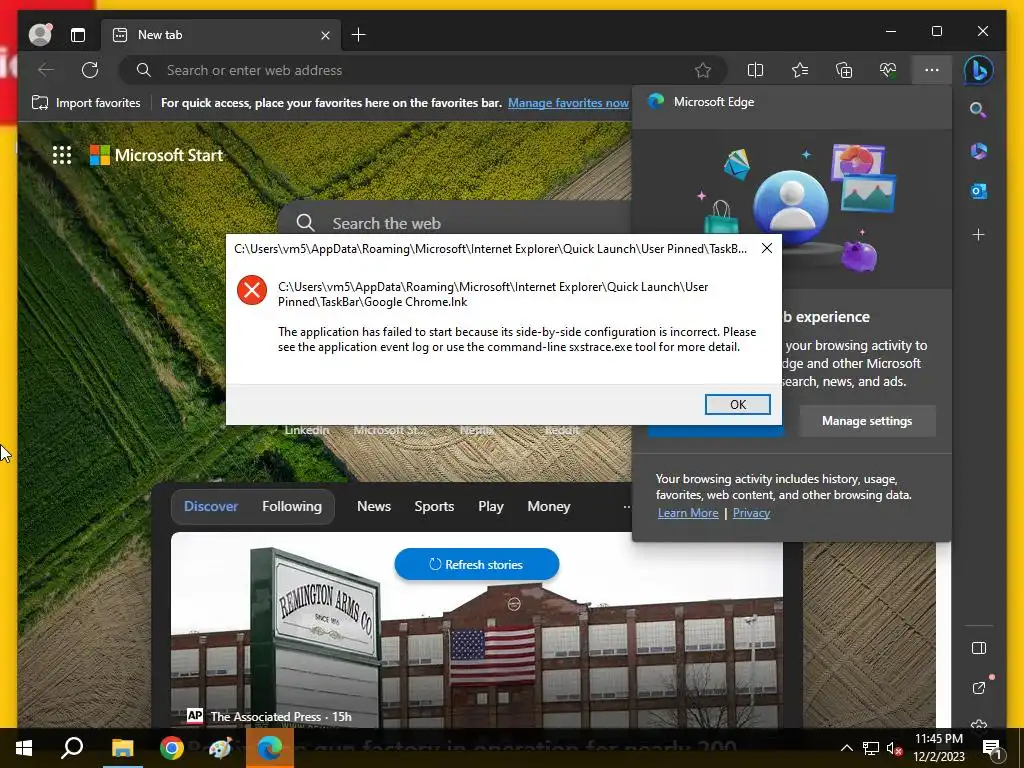Click Manage favorites now link
The width and height of the screenshot is (1024, 768).
pos(568,103)
